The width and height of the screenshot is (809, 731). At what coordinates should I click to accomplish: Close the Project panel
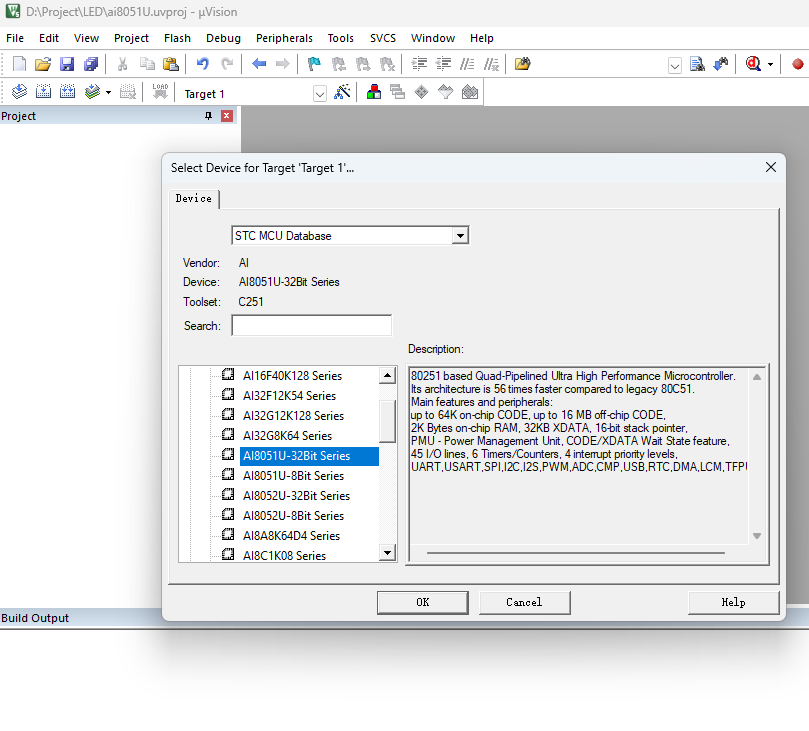[x=226, y=116]
